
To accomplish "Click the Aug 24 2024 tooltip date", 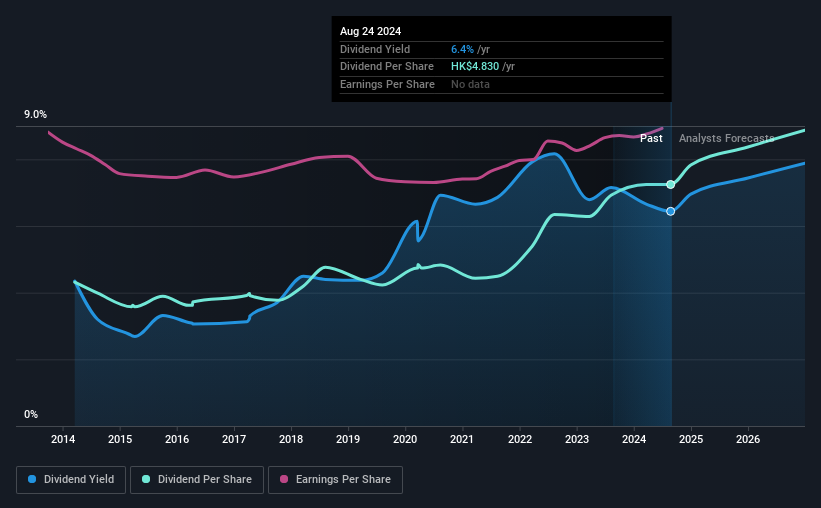I will (371, 31).
